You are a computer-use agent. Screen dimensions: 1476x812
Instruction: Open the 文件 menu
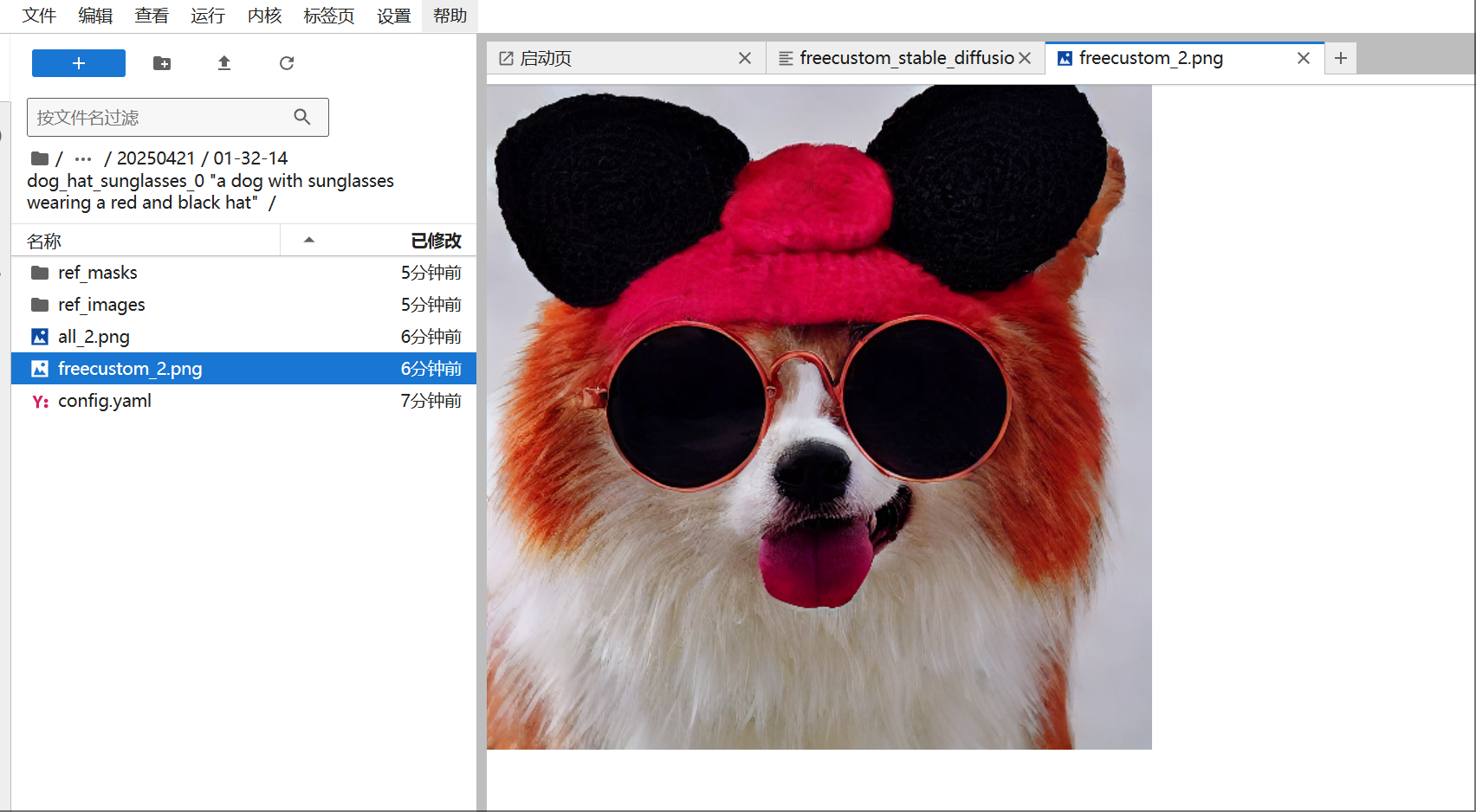pyautogui.click(x=39, y=16)
